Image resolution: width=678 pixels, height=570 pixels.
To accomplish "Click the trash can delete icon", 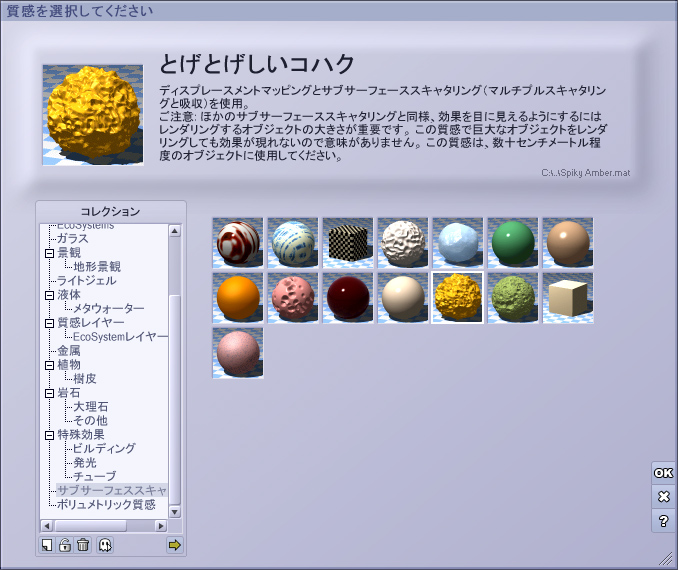I will [83, 545].
